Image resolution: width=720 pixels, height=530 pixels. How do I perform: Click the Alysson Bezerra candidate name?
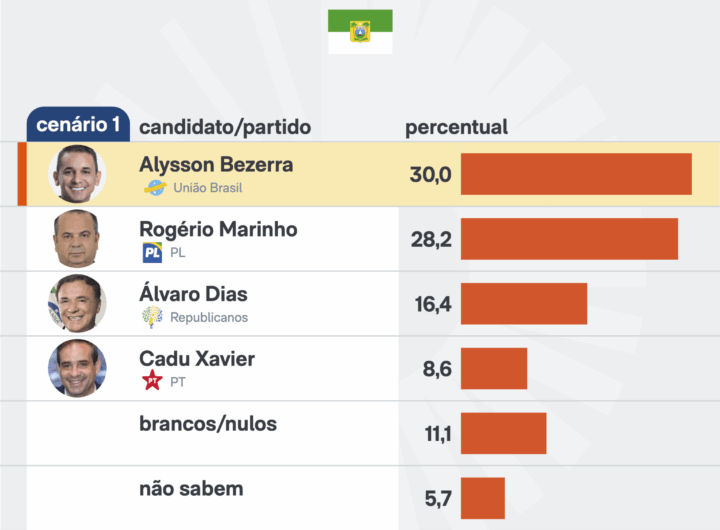[x=216, y=165]
